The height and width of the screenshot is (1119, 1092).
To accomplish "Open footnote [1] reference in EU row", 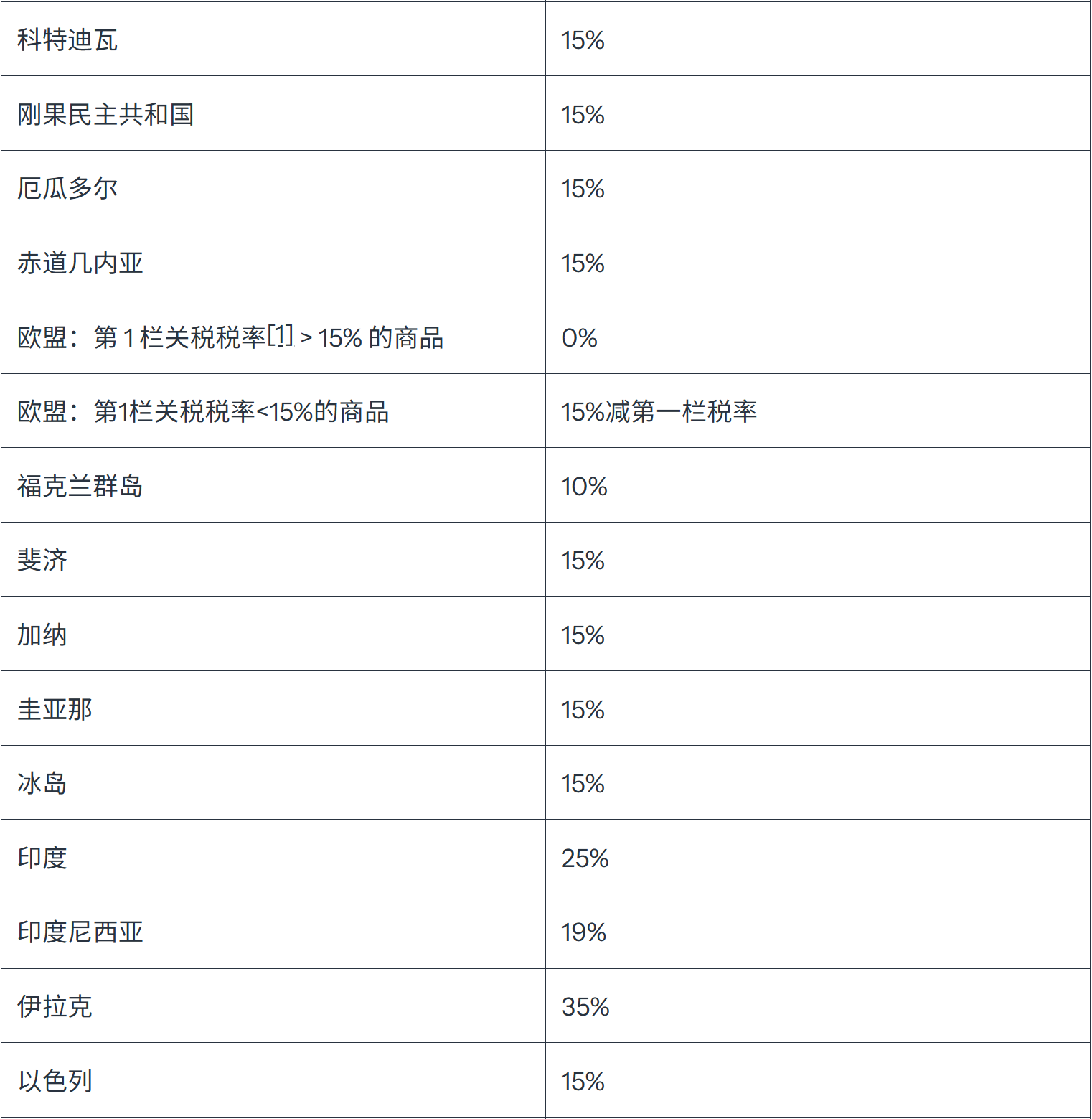I will coord(281,334).
